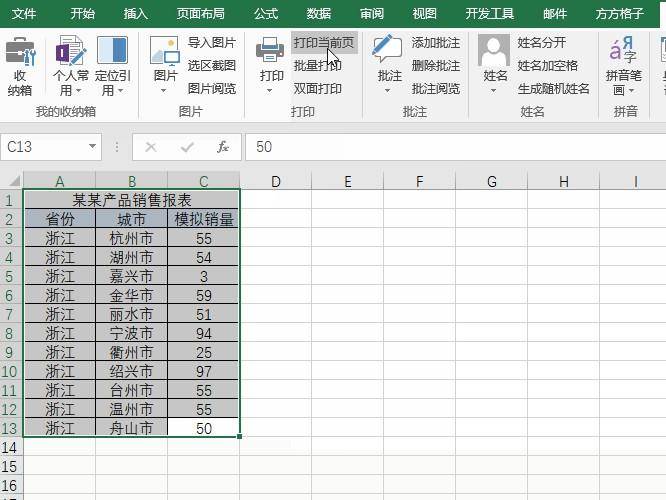Click 选区截图 button

(212, 65)
